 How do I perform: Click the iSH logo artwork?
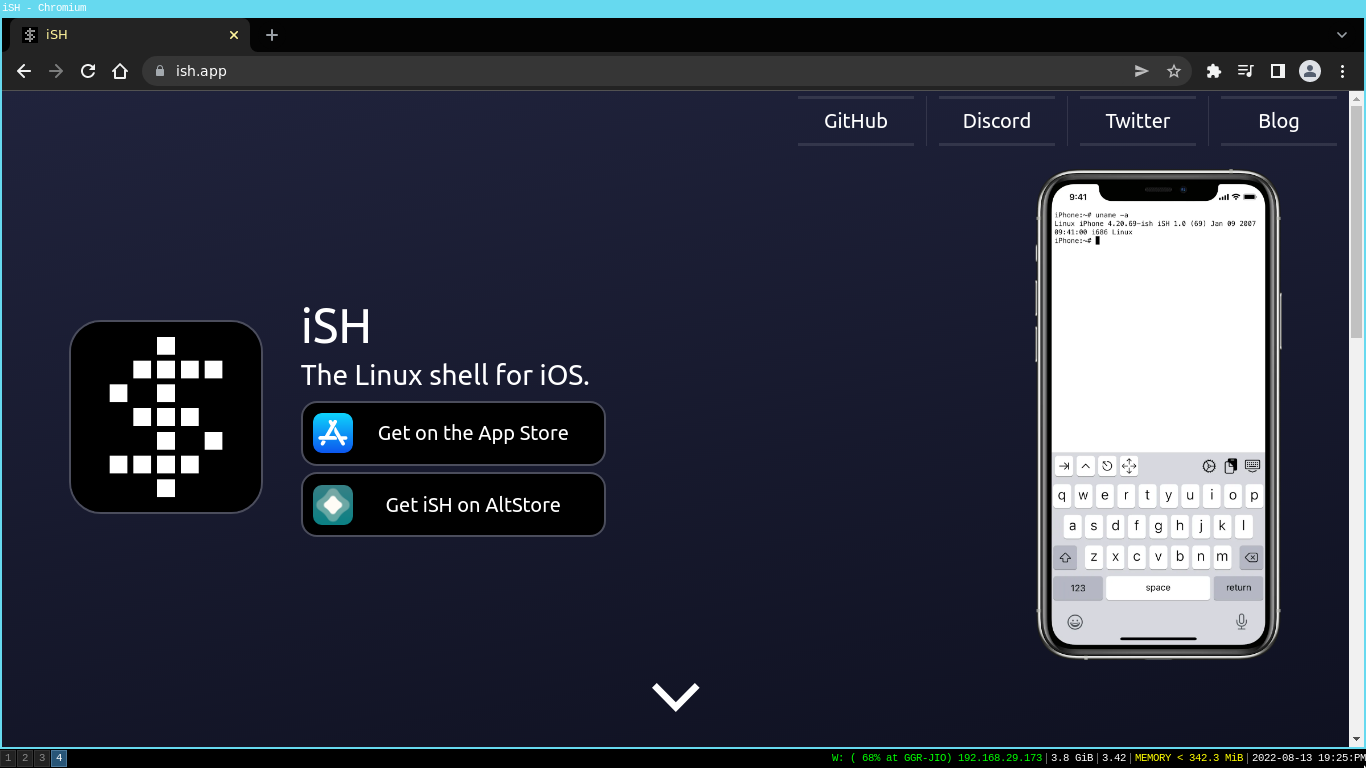coord(165,416)
